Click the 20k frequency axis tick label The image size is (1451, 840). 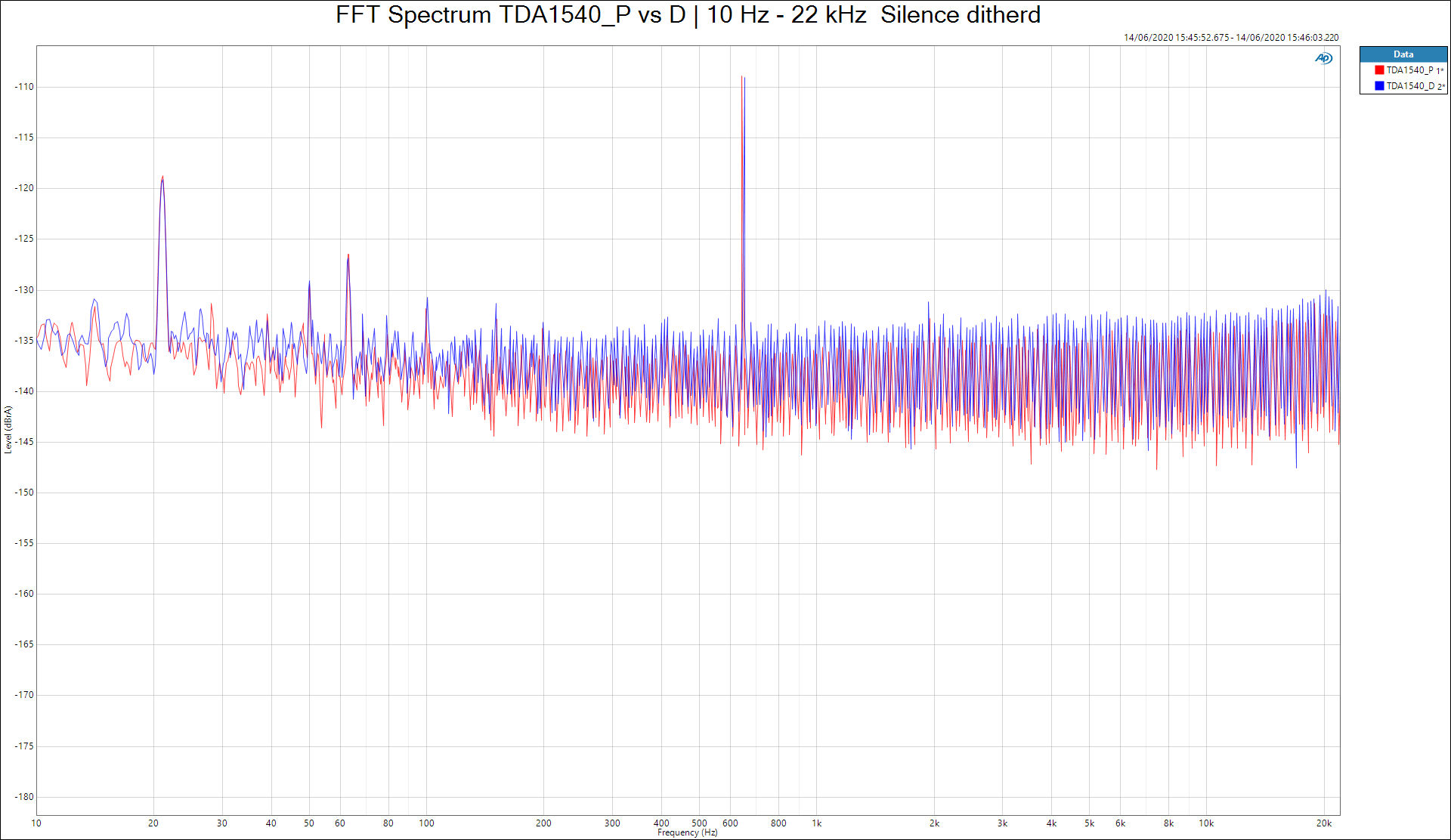click(x=1323, y=823)
